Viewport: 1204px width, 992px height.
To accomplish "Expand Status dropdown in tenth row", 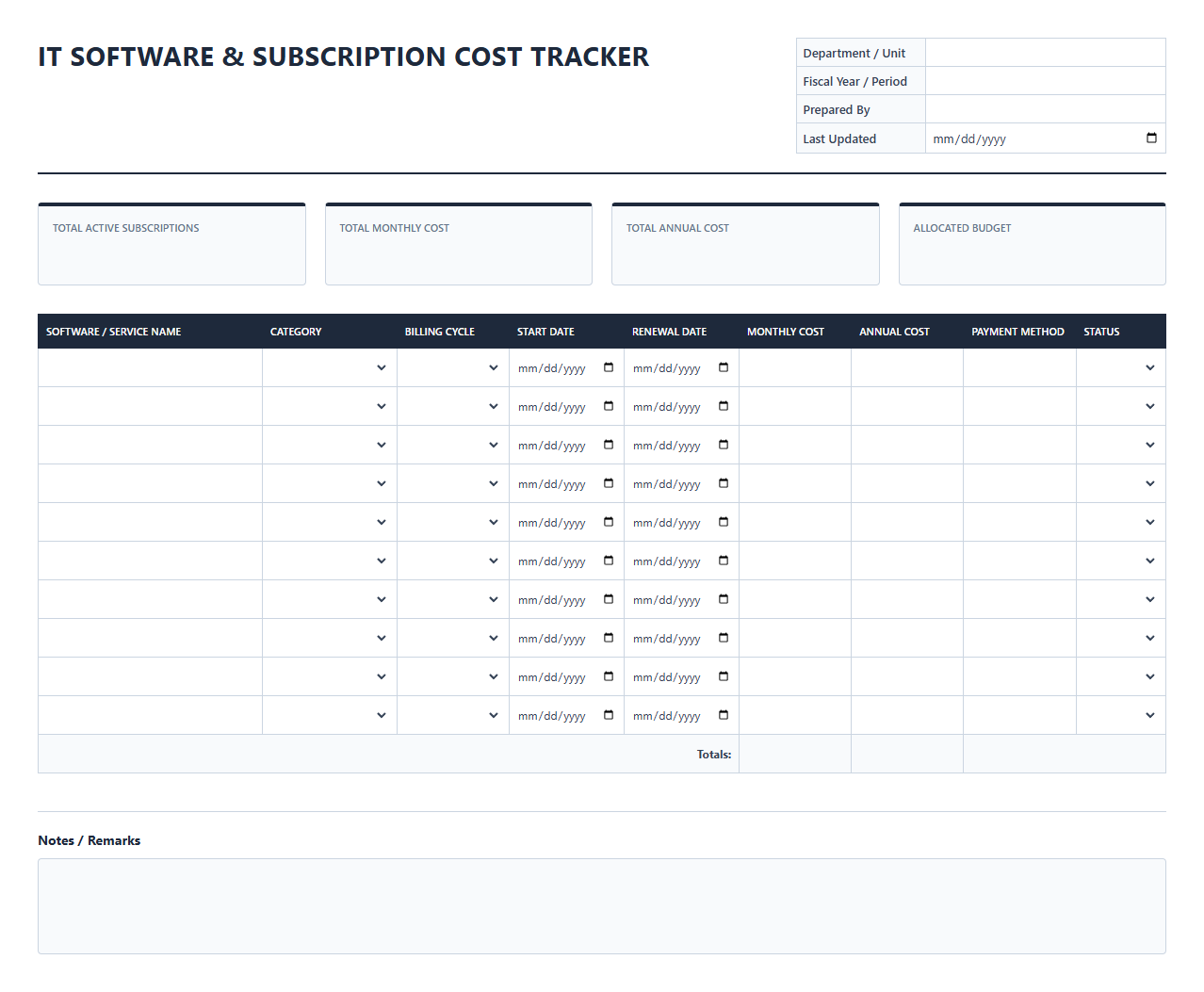I will tap(1120, 715).
